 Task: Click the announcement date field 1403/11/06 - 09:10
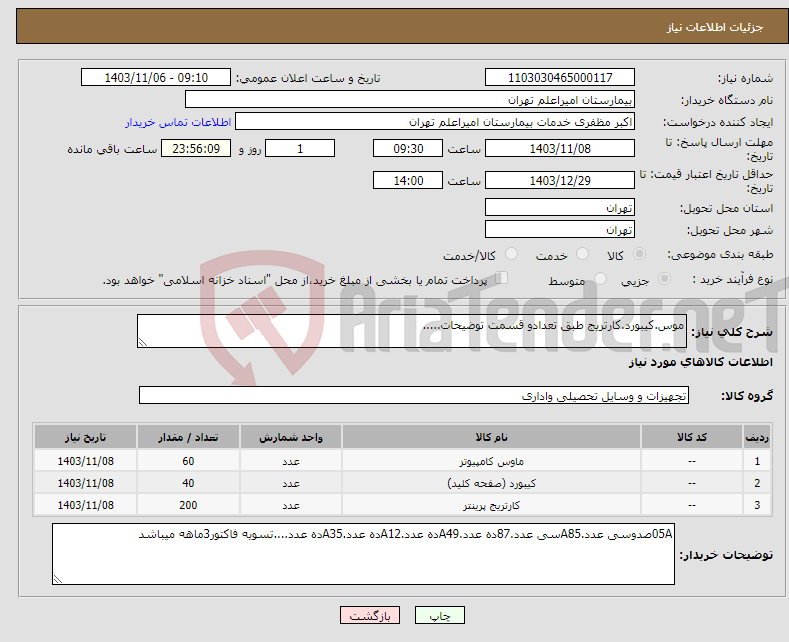(x=156, y=77)
